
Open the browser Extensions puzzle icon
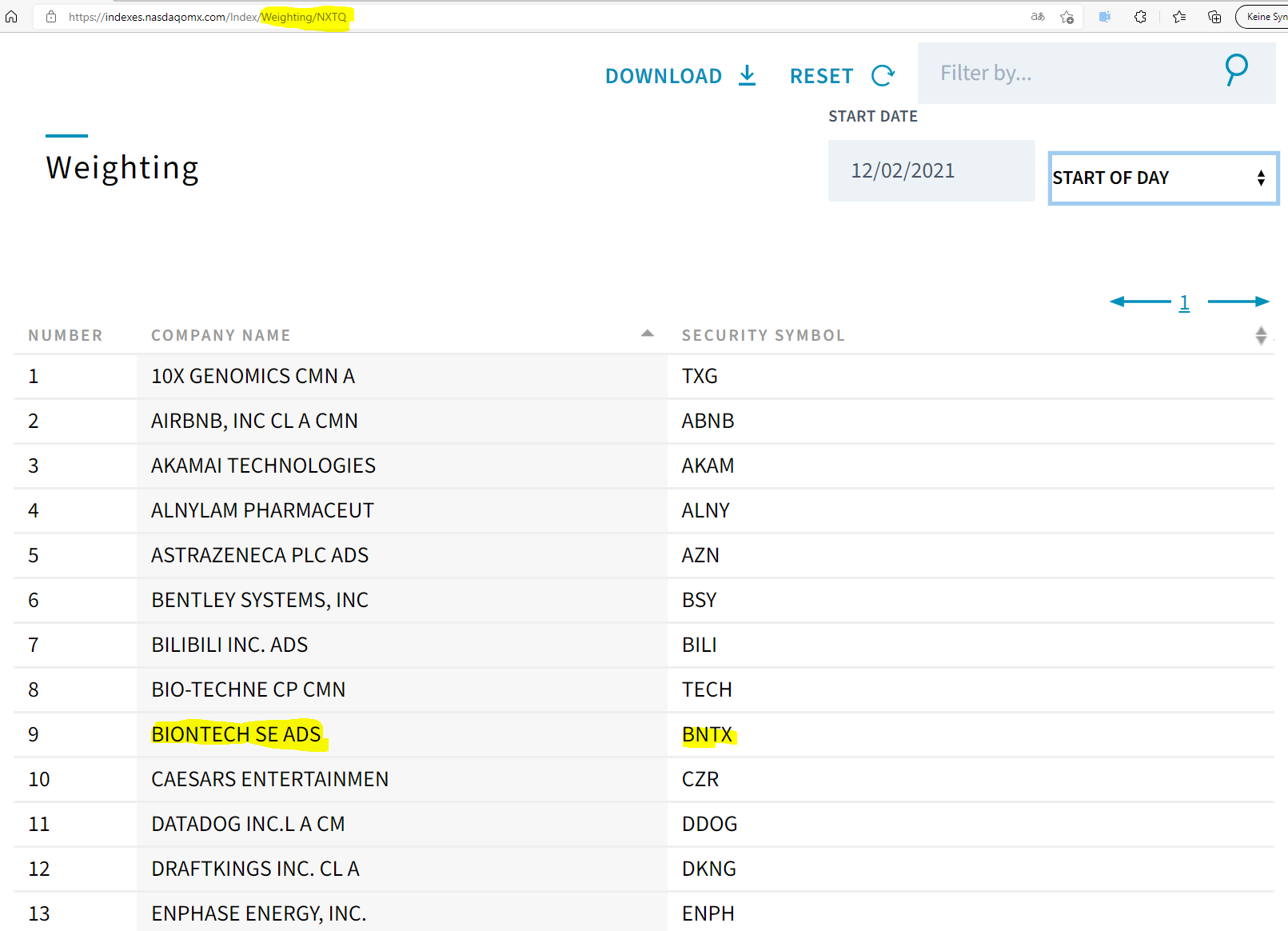pos(1140,17)
